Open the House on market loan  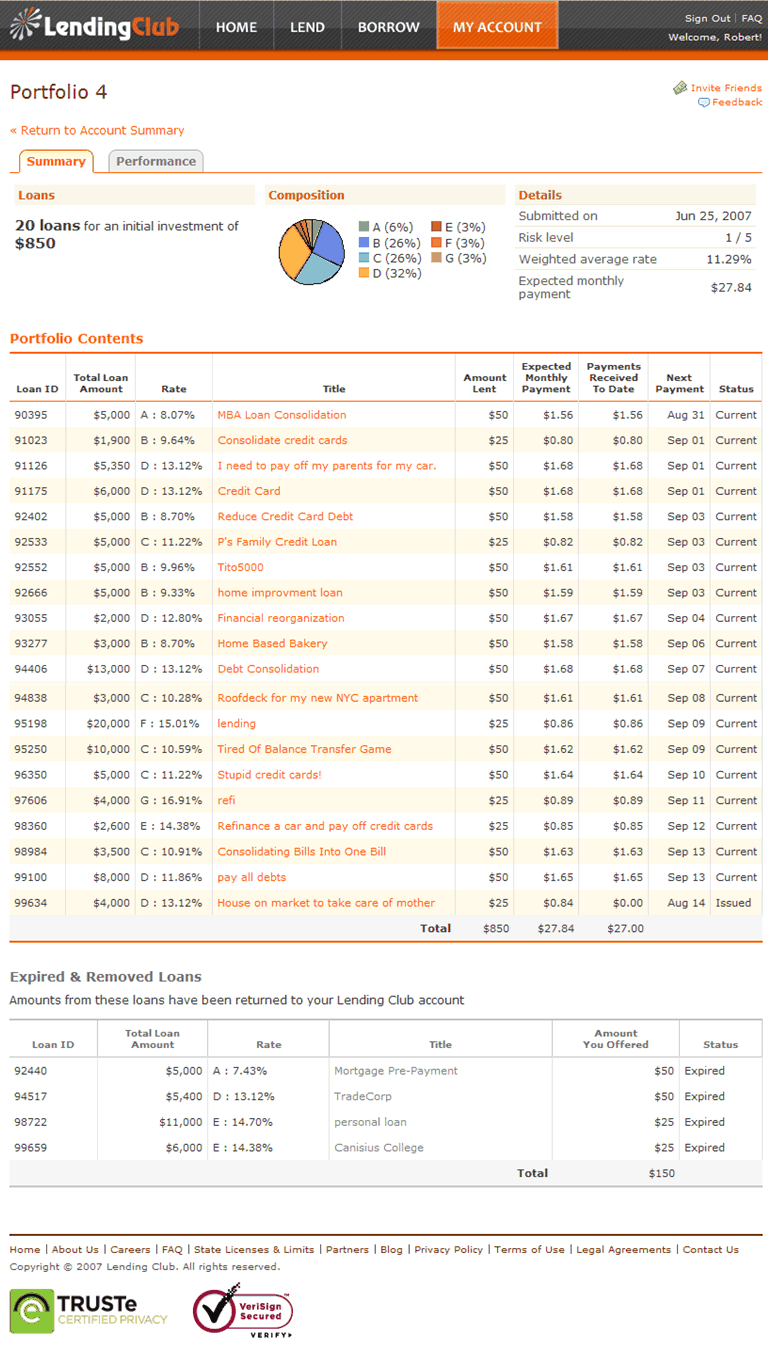(x=326, y=903)
